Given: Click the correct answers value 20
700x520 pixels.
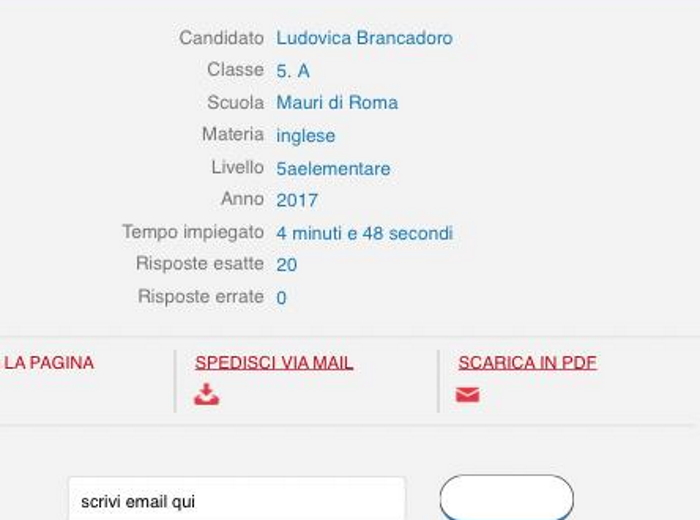Looking at the screenshot, I should [x=287, y=265].
